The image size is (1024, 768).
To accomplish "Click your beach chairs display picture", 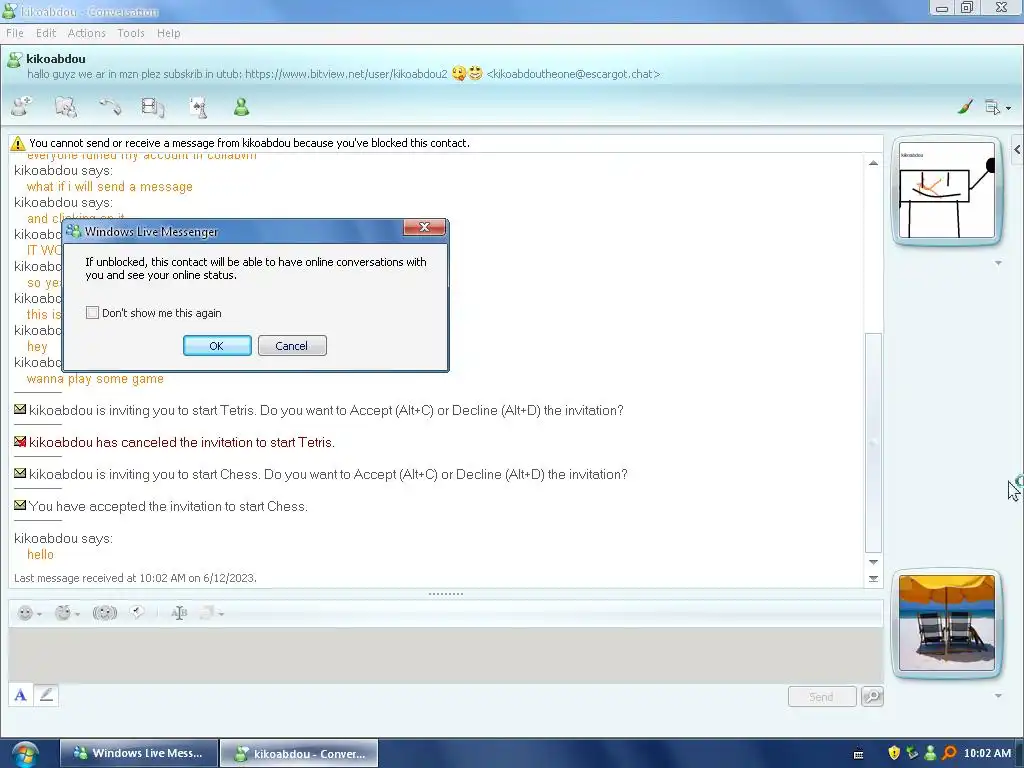I will [946, 622].
